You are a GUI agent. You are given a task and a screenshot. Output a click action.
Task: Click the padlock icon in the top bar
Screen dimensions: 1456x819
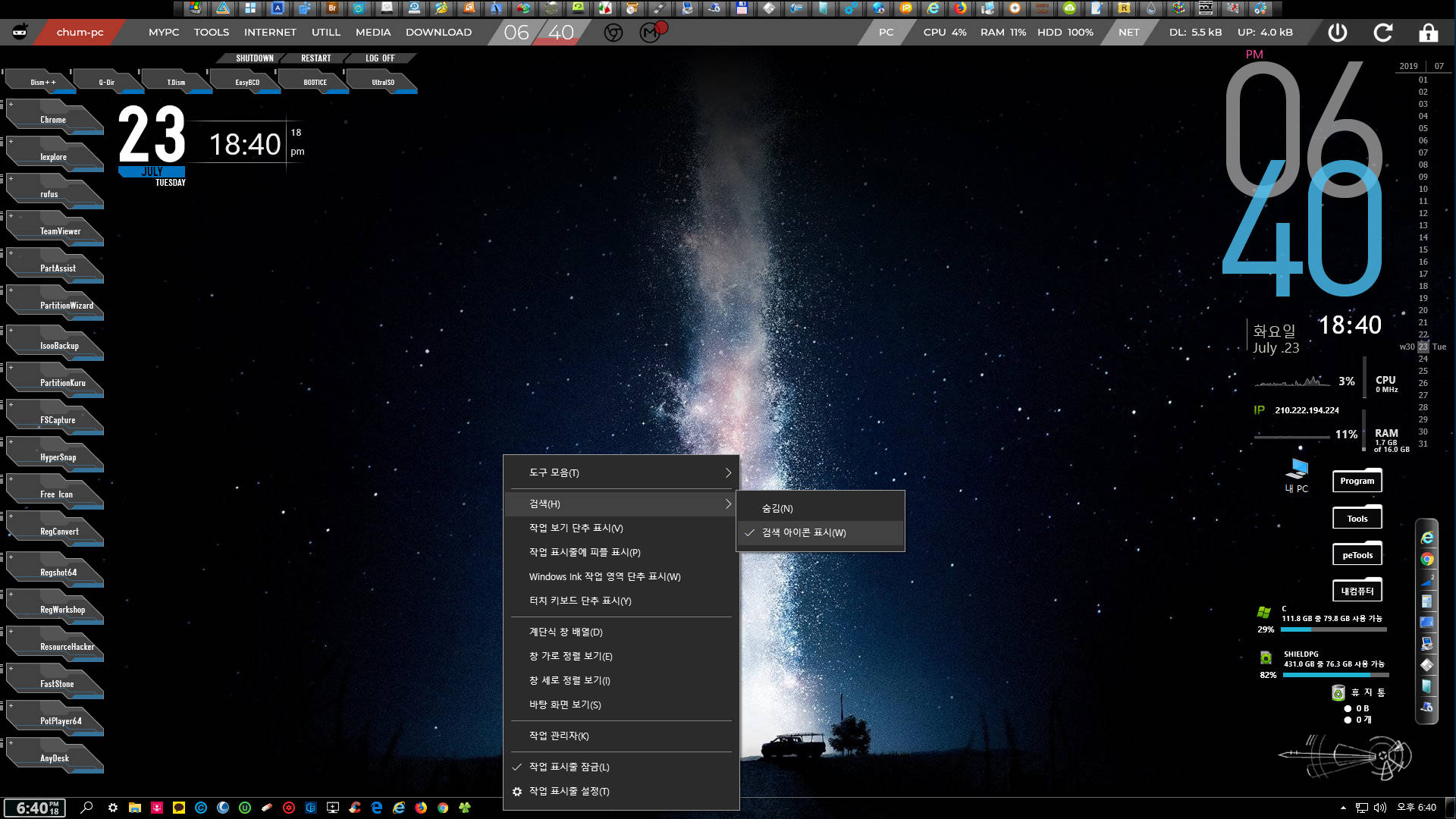(x=1429, y=33)
